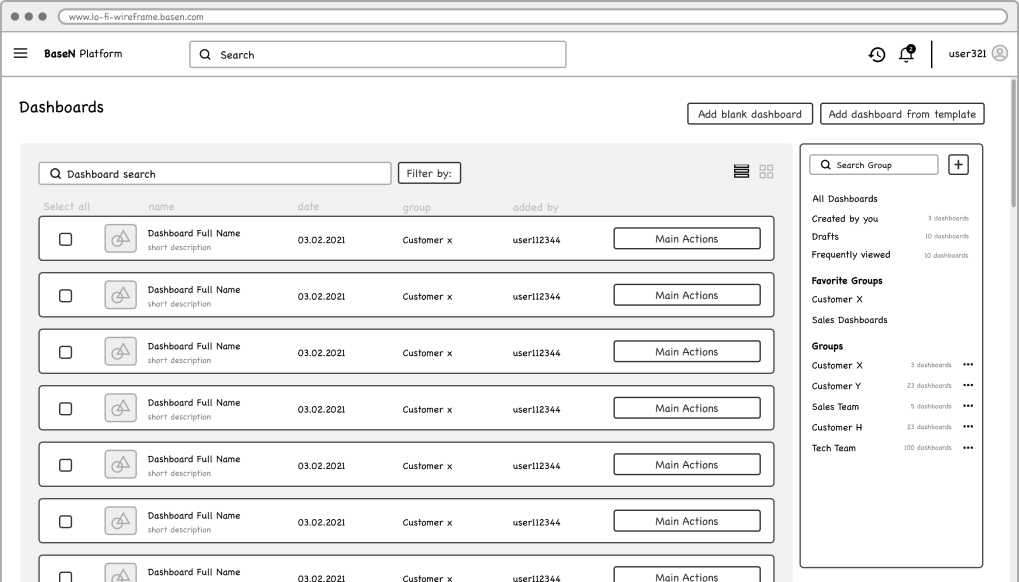Click the magnifier in Dashboard search
This screenshot has width=1019, height=582.
click(55, 173)
